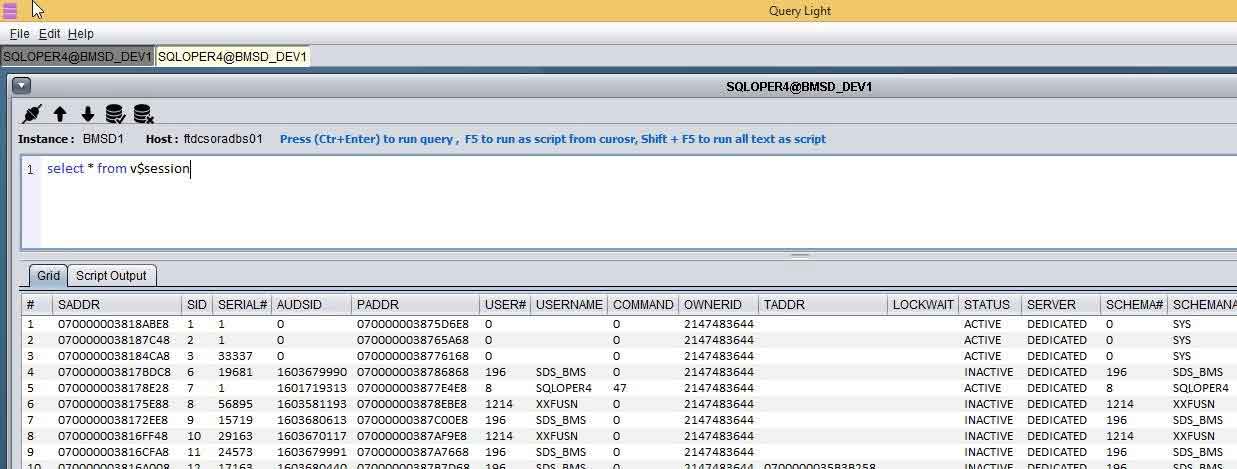Click the SADDR column header
The width and height of the screenshot is (1237, 469).
click(79, 305)
